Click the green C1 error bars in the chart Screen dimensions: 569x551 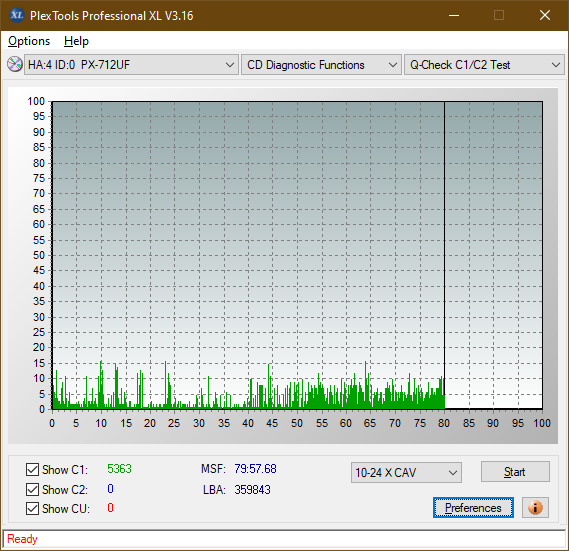248,396
